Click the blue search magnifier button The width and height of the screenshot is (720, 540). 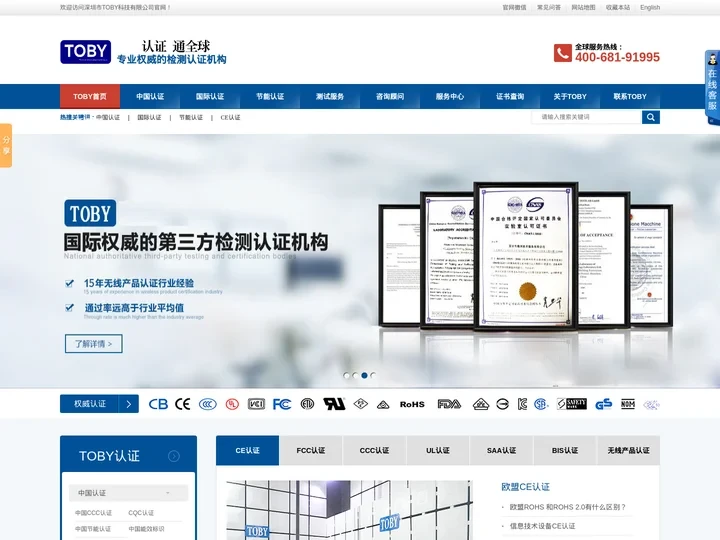click(x=651, y=117)
